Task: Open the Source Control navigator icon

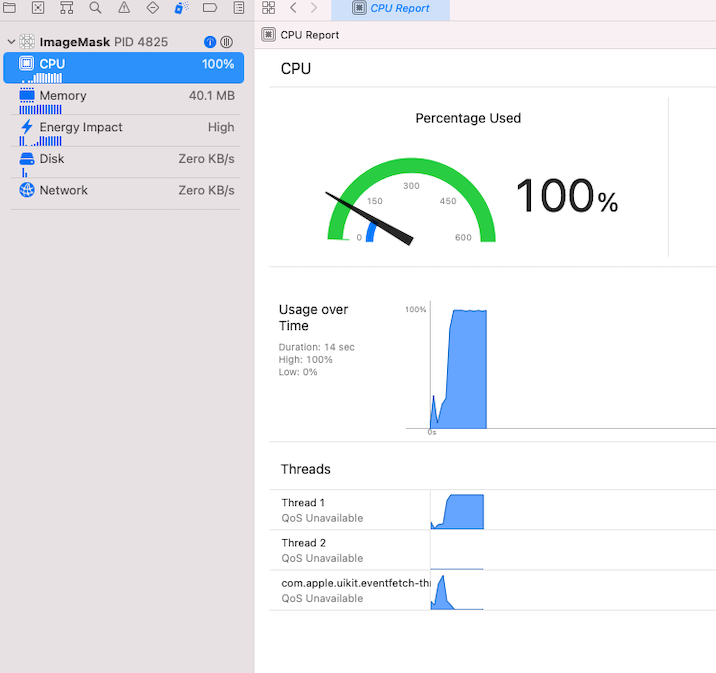Action: click(x=38, y=7)
